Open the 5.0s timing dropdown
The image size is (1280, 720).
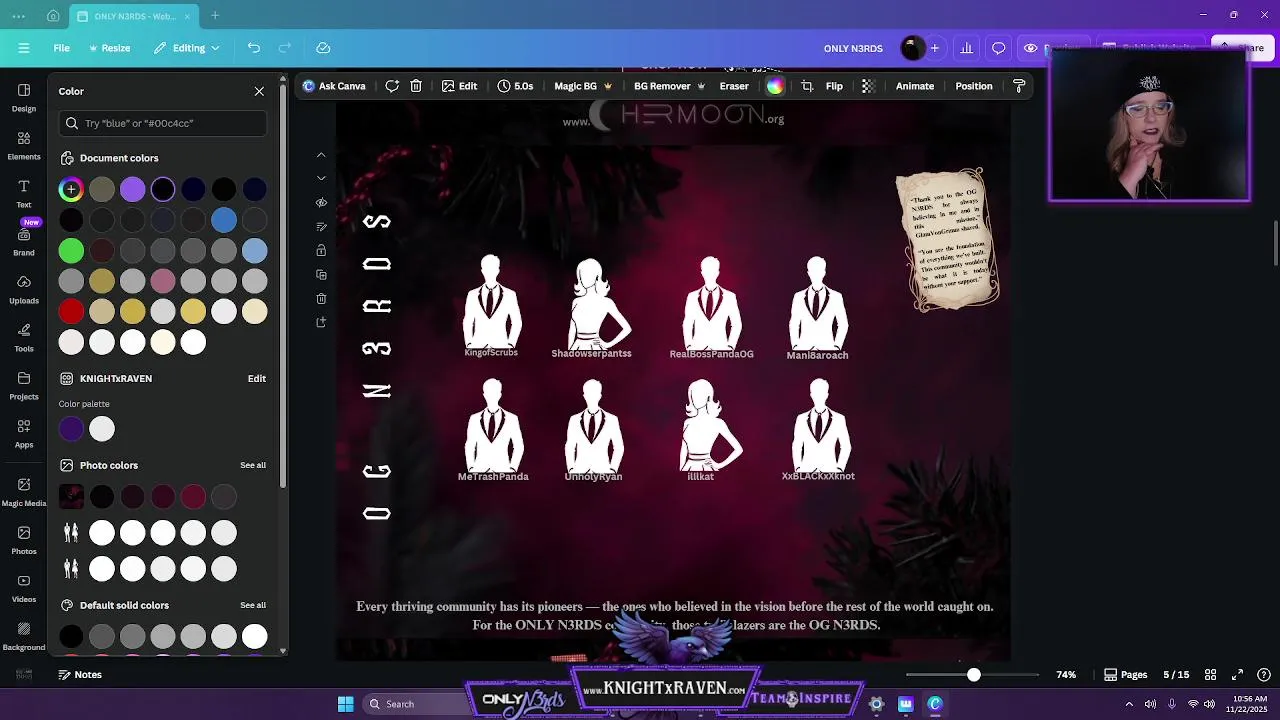[516, 86]
